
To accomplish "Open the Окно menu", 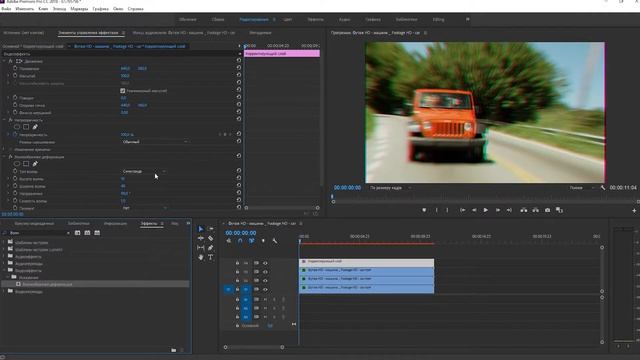I will click(x=118, y=9).
